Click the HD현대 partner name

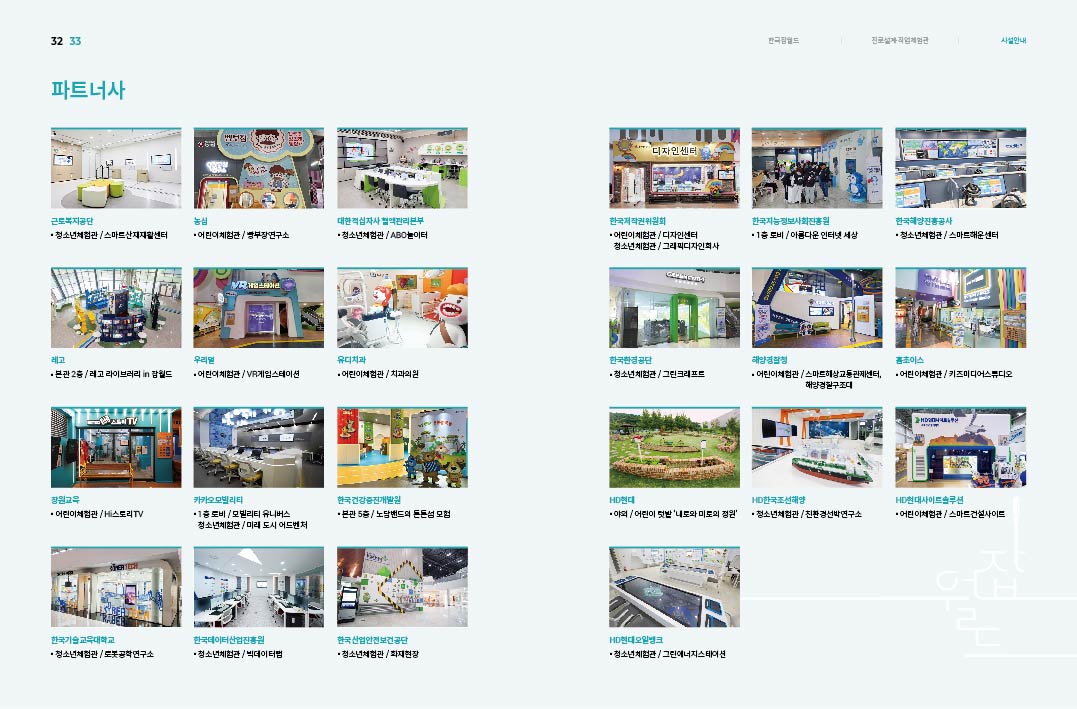622,500
